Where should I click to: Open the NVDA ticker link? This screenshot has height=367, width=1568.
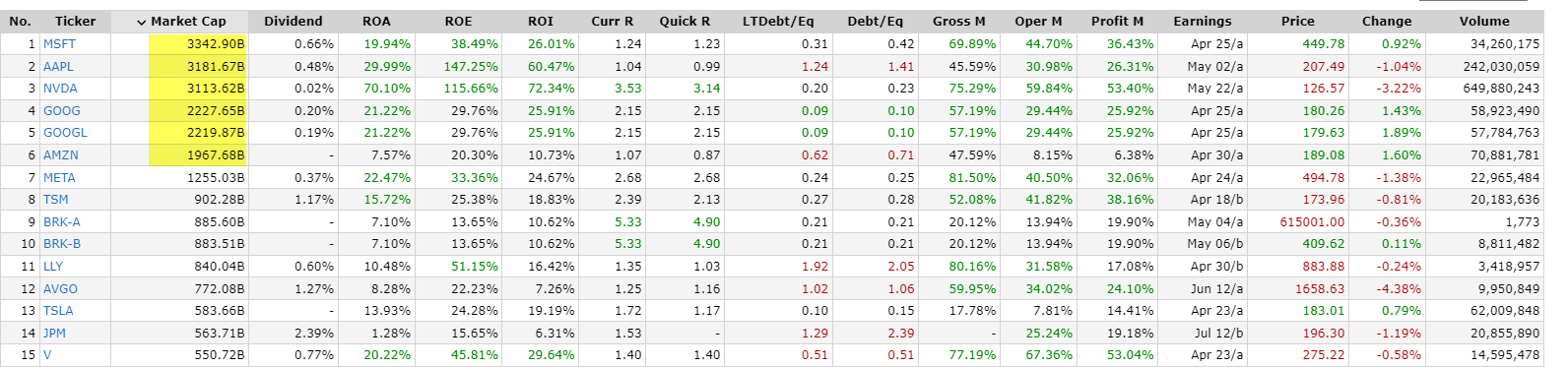[60, 89]
